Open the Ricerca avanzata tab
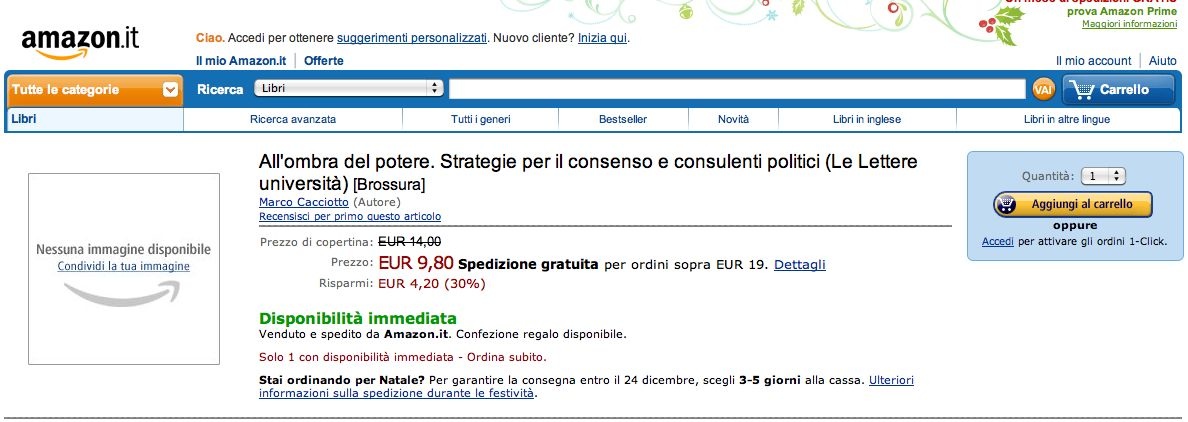The height and width of the screenshot is (422, 1188). tap(293, 119)
